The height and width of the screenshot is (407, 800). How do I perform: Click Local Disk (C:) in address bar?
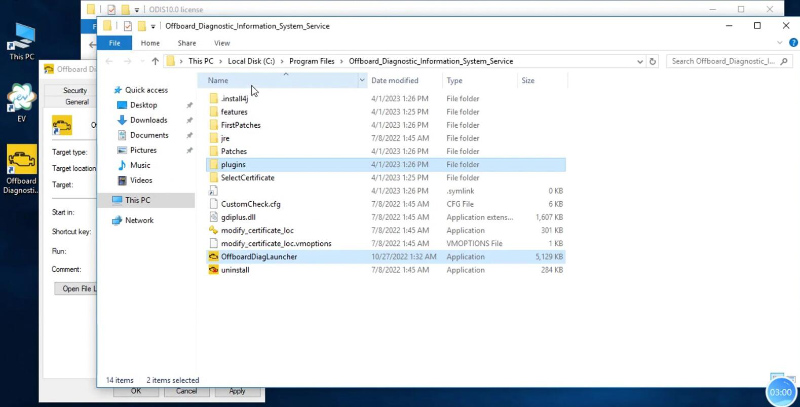pos(251,61)
